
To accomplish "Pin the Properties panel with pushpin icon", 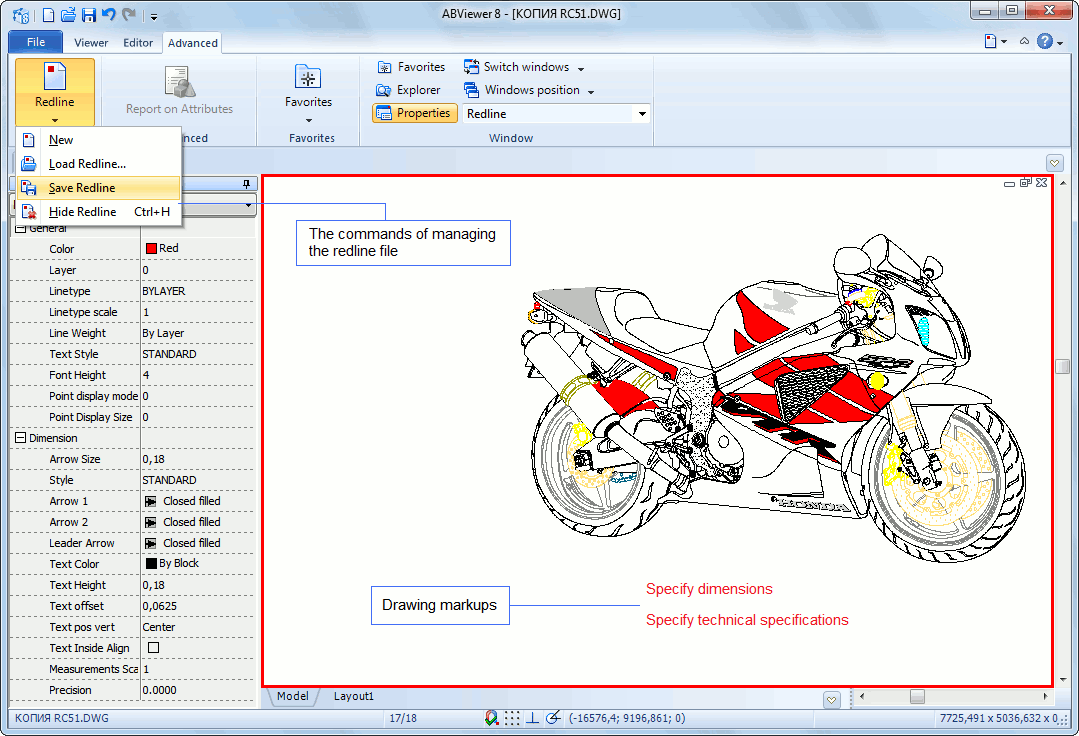I will click(x=246, y=184).
